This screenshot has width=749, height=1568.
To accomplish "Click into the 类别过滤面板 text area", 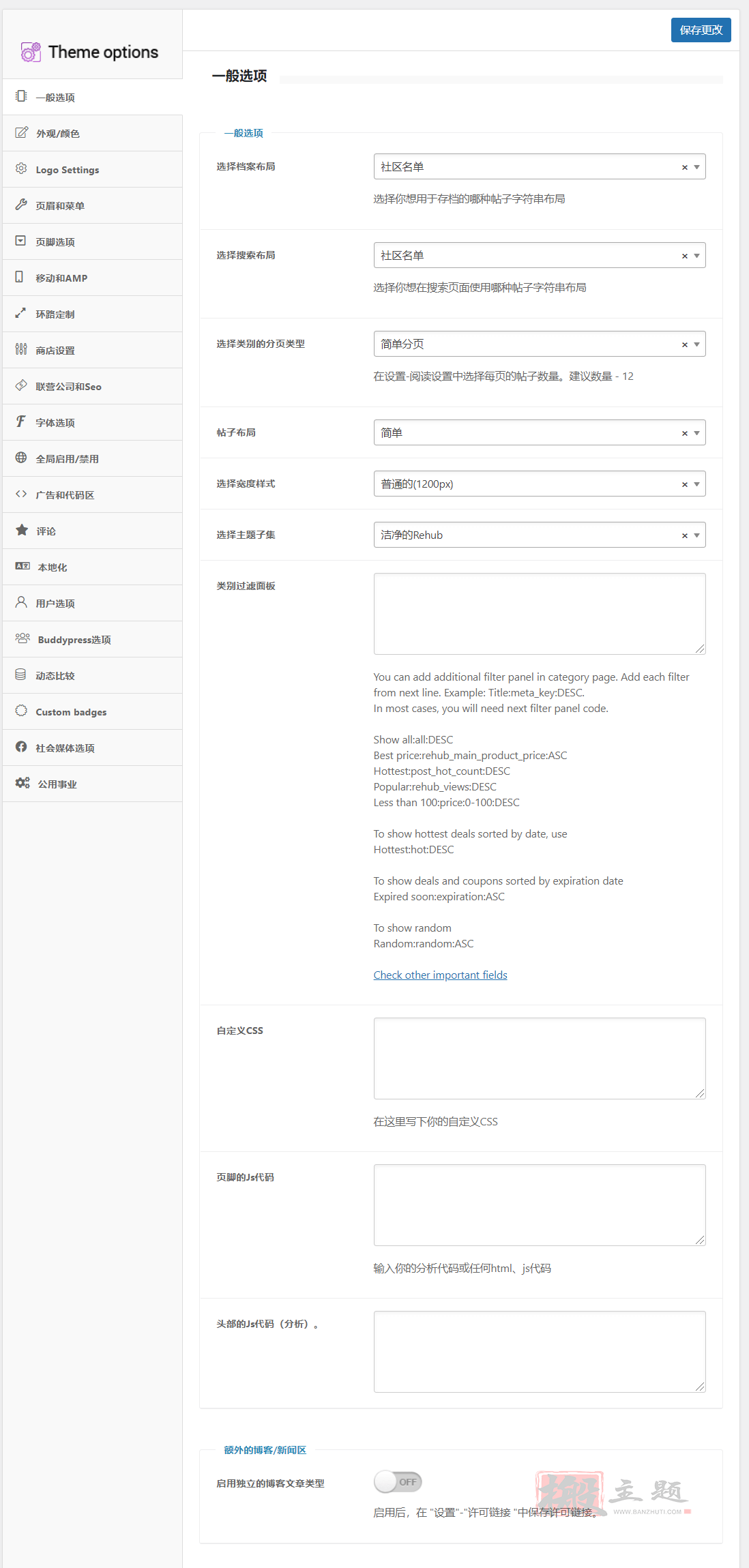I will click(x=540, y=614).
